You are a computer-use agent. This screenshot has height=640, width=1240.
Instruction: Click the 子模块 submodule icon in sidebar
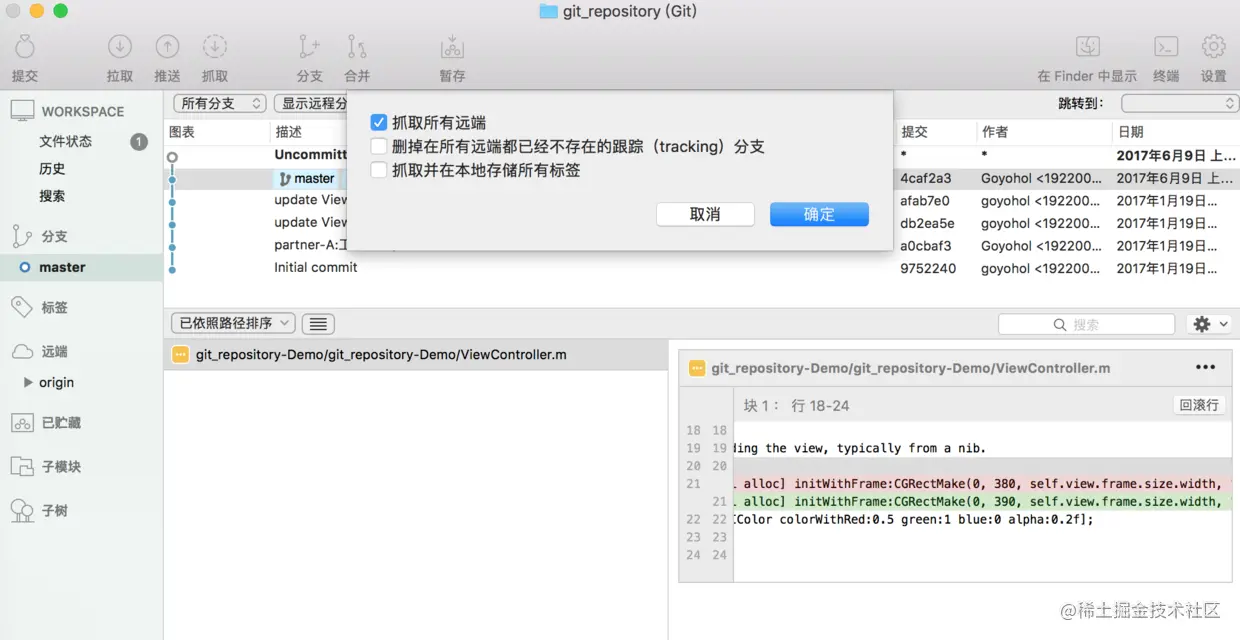pos(22,466)
